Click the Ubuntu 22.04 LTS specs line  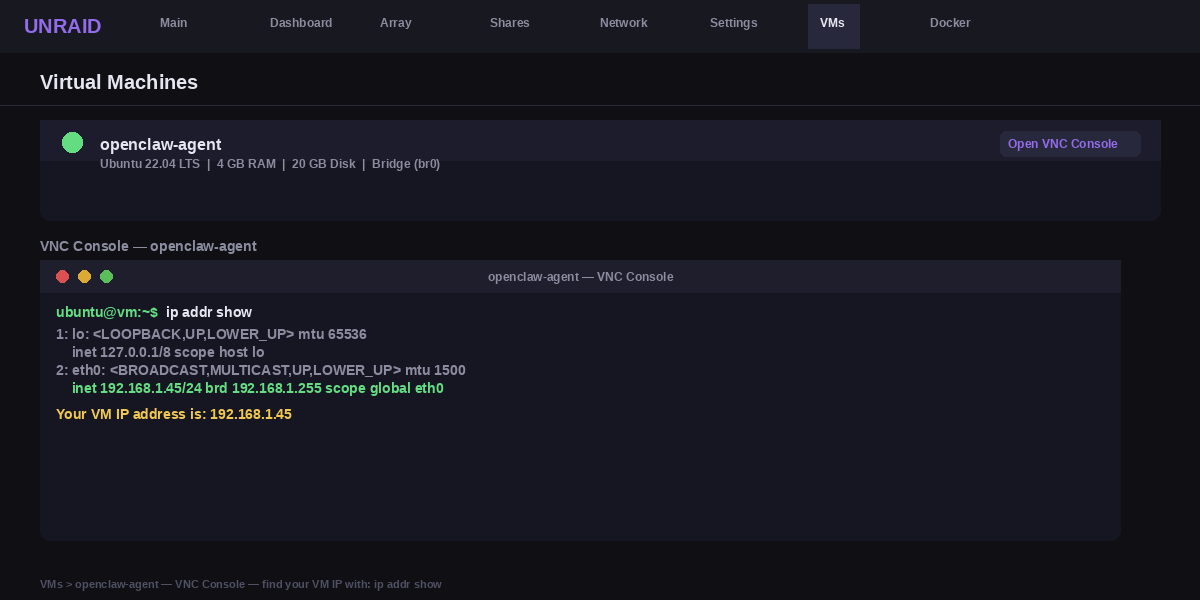coord(270,164)
